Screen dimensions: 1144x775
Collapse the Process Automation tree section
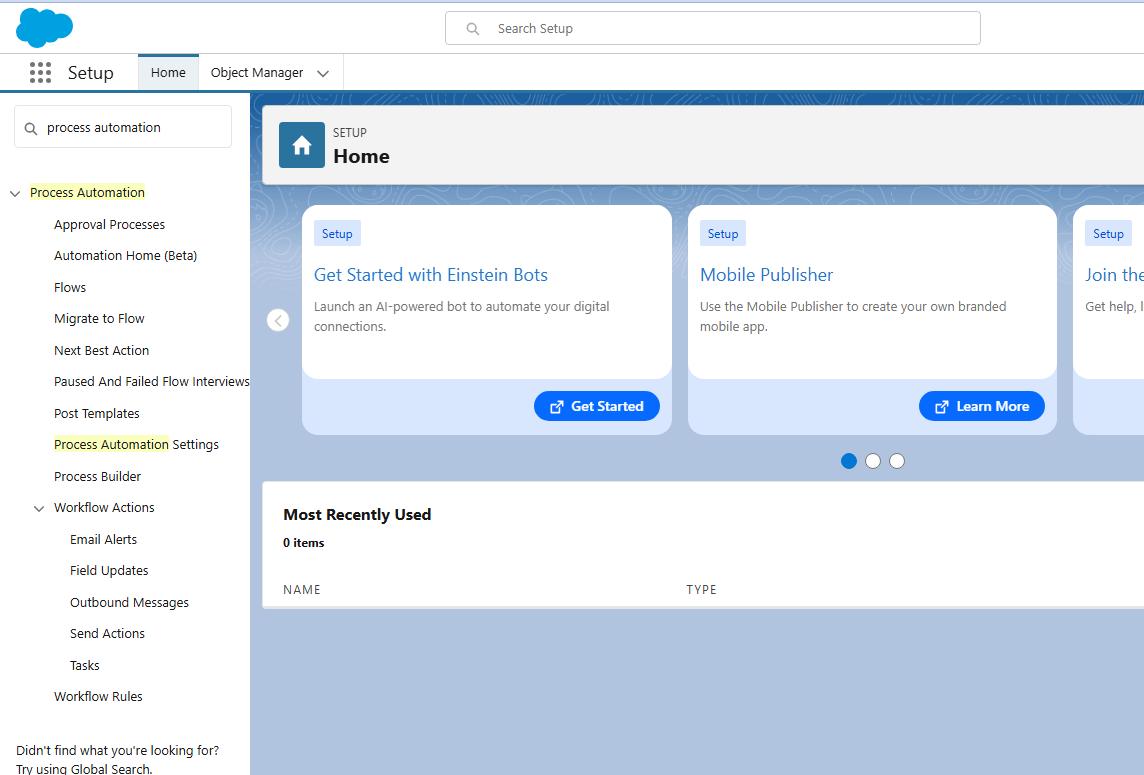(x=14, y=192)
